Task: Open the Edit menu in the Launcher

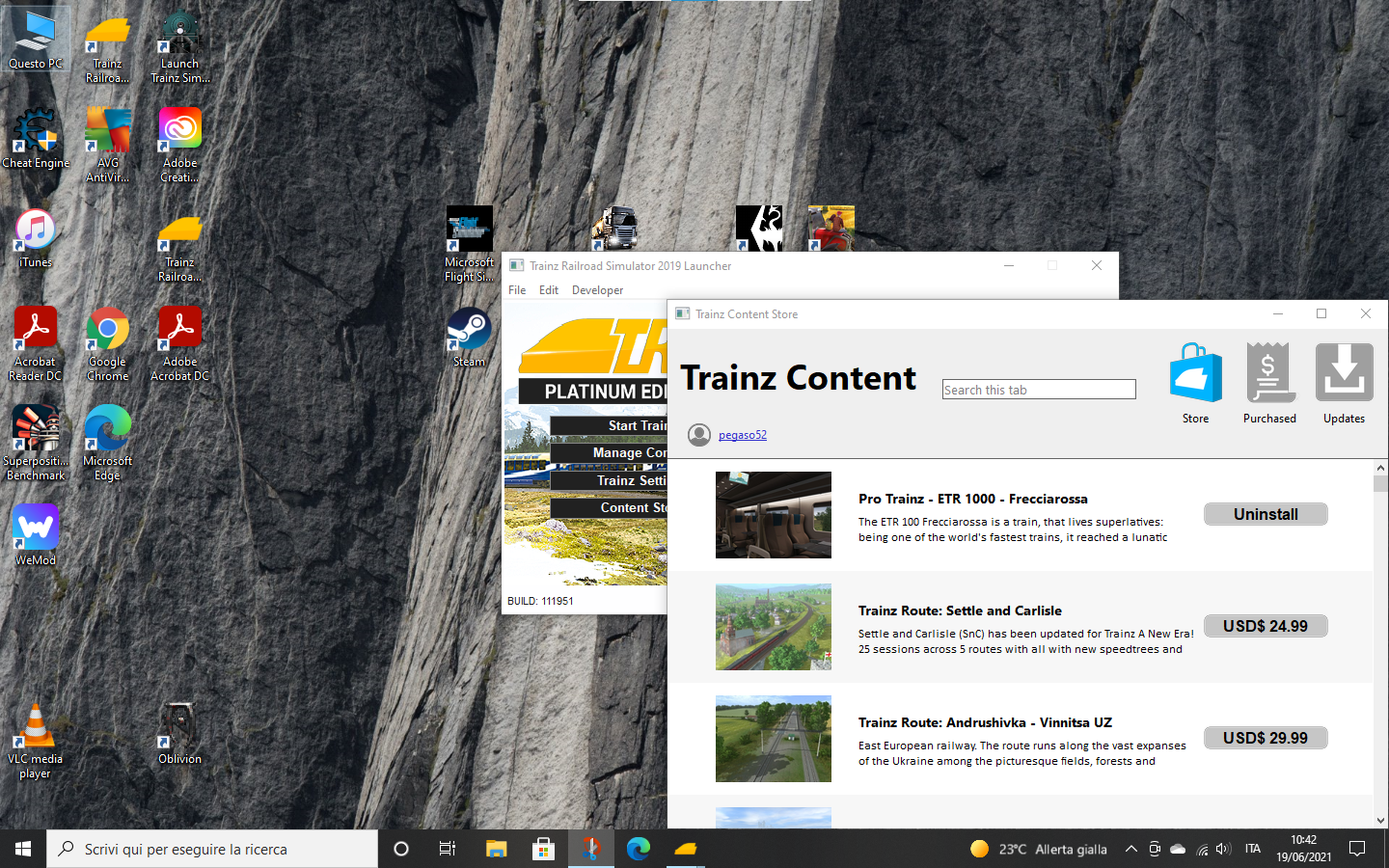Action: click(549, 290)
